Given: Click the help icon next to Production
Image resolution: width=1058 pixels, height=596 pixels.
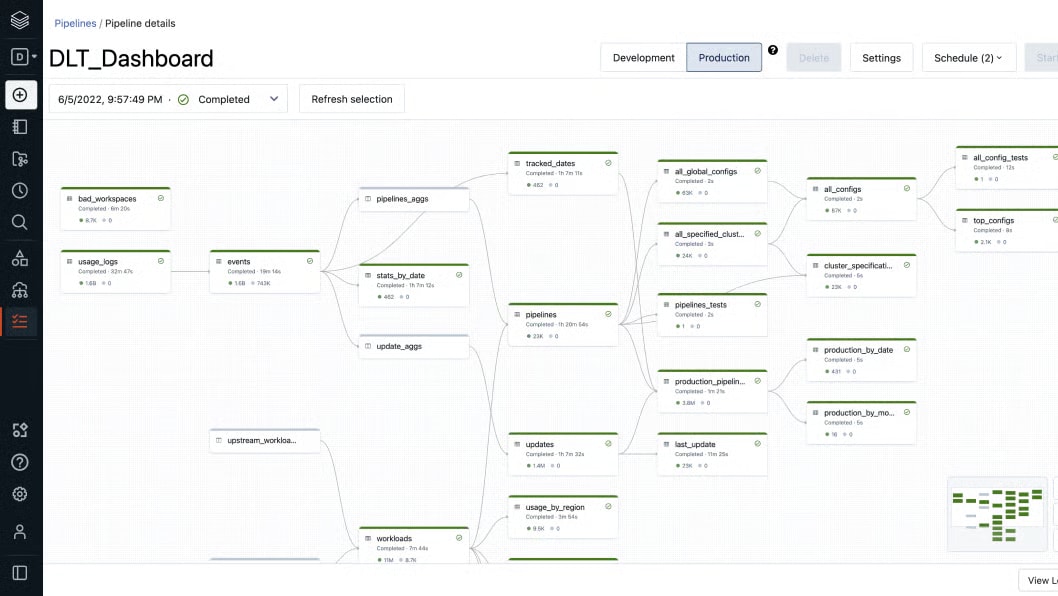Looking at the screenshot, I should (x=773, y=50).
